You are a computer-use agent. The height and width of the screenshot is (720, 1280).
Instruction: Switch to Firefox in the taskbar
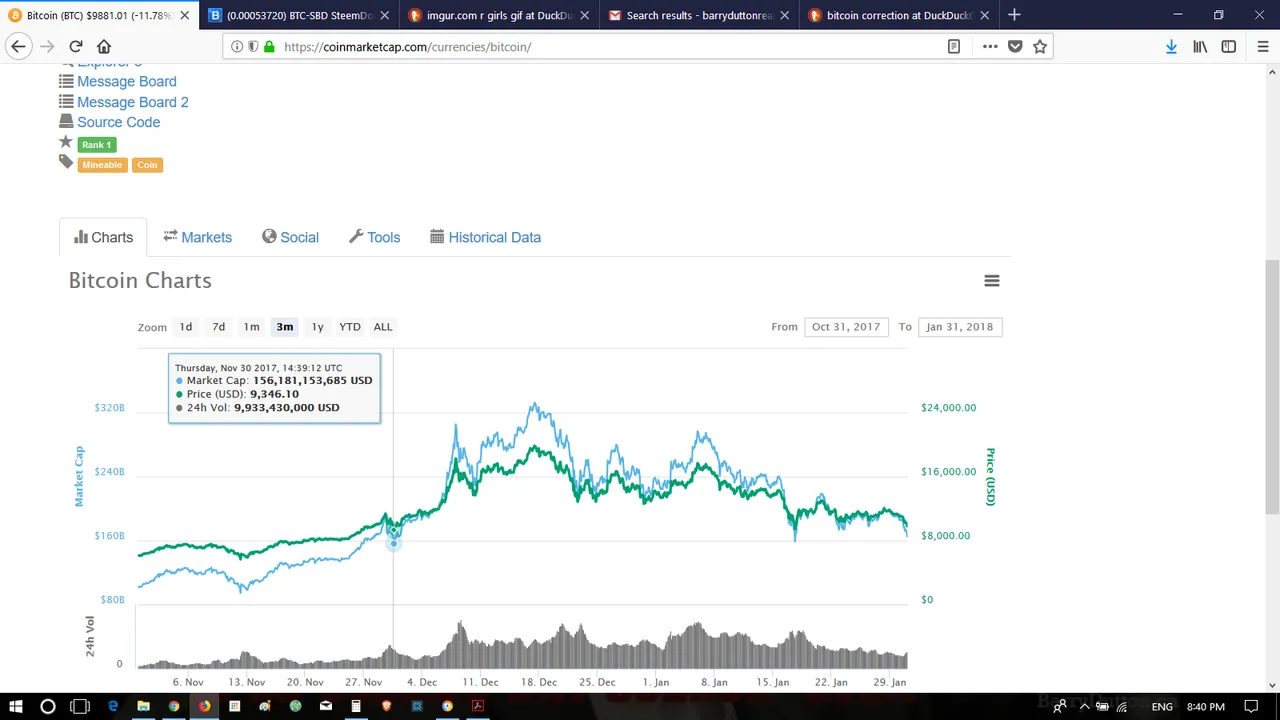point(204,706)
